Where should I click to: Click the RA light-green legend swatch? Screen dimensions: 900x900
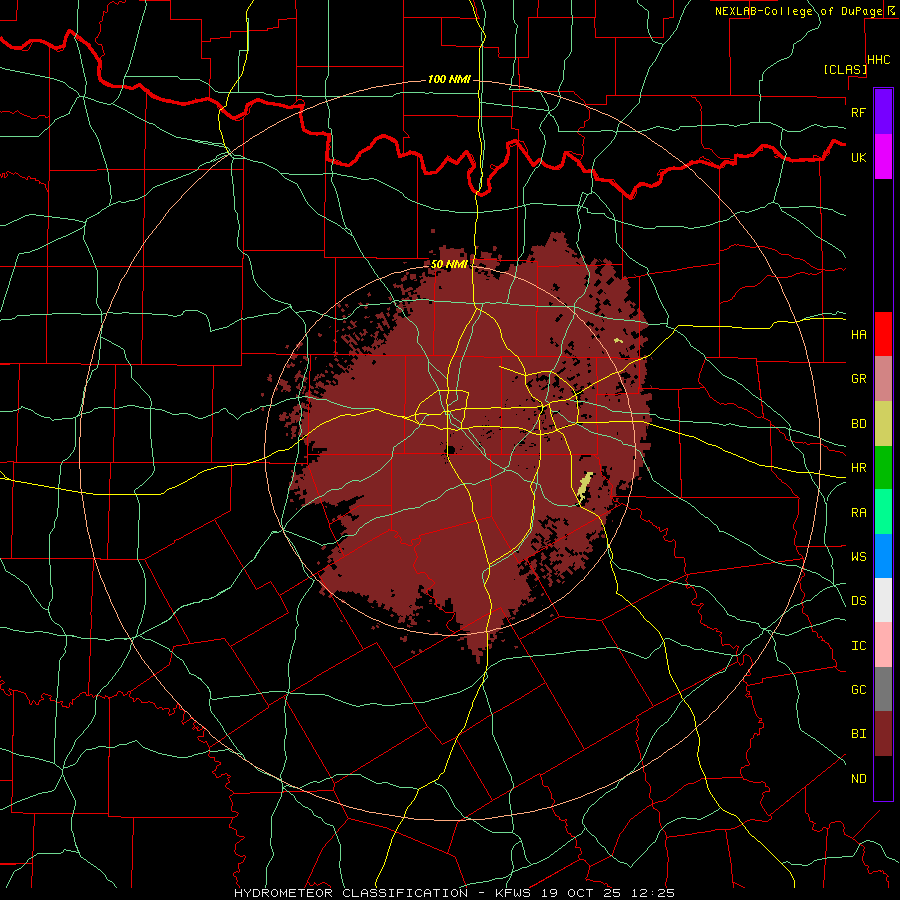coord(883,512)
